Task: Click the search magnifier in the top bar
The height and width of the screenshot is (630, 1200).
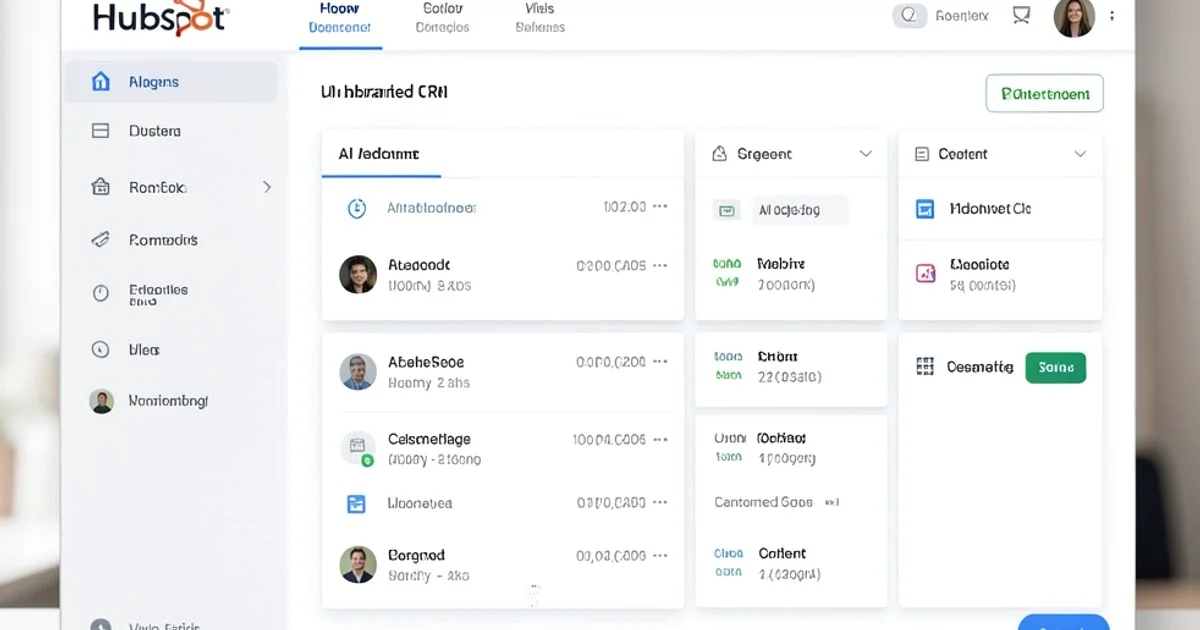Action: pos(909,16)
